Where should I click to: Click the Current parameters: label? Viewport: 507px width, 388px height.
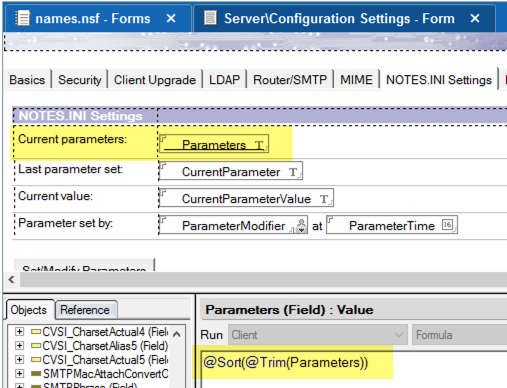click(72, 139)
